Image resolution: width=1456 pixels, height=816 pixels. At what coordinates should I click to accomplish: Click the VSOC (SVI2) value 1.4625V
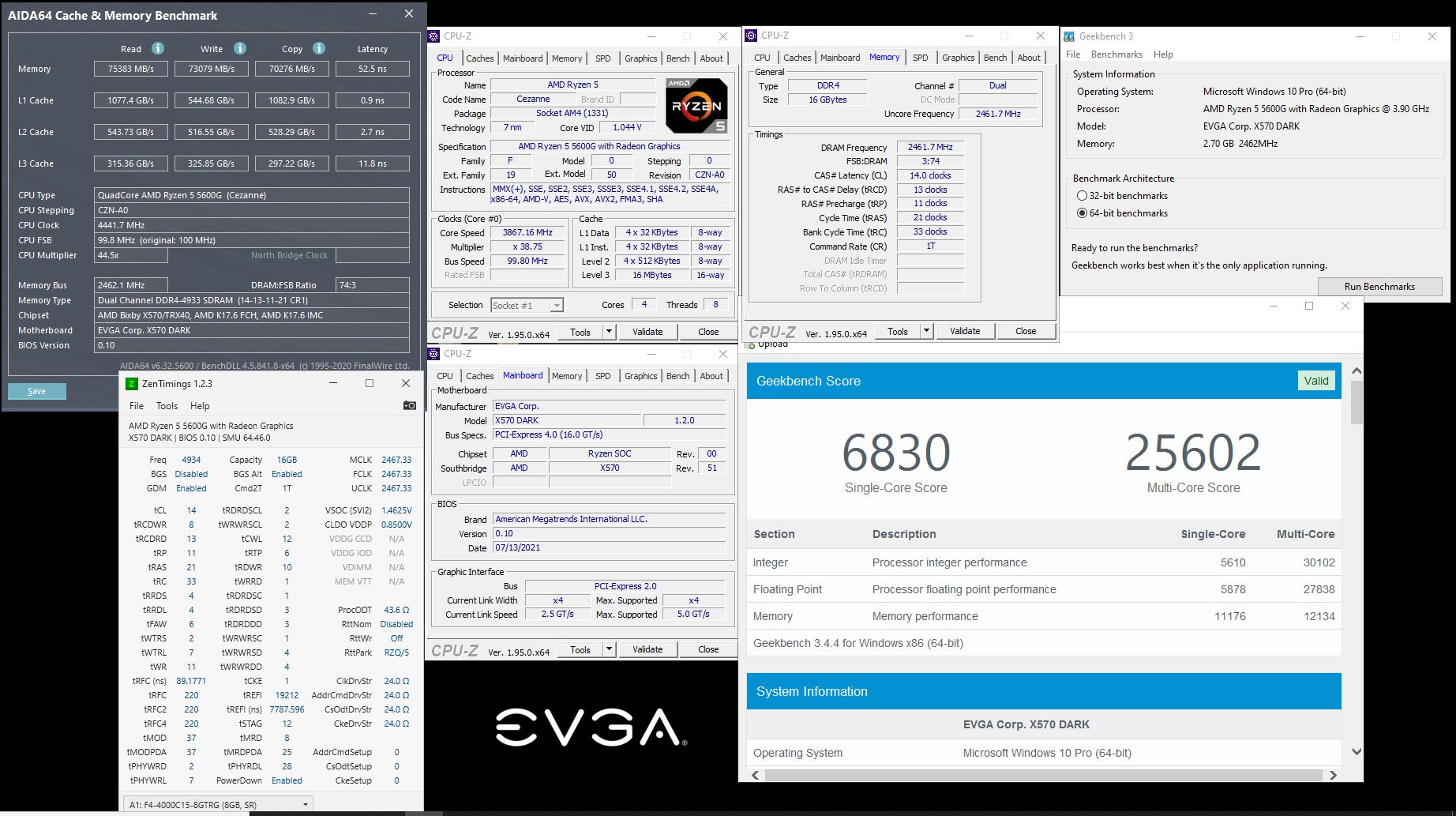tap(396, 510)
